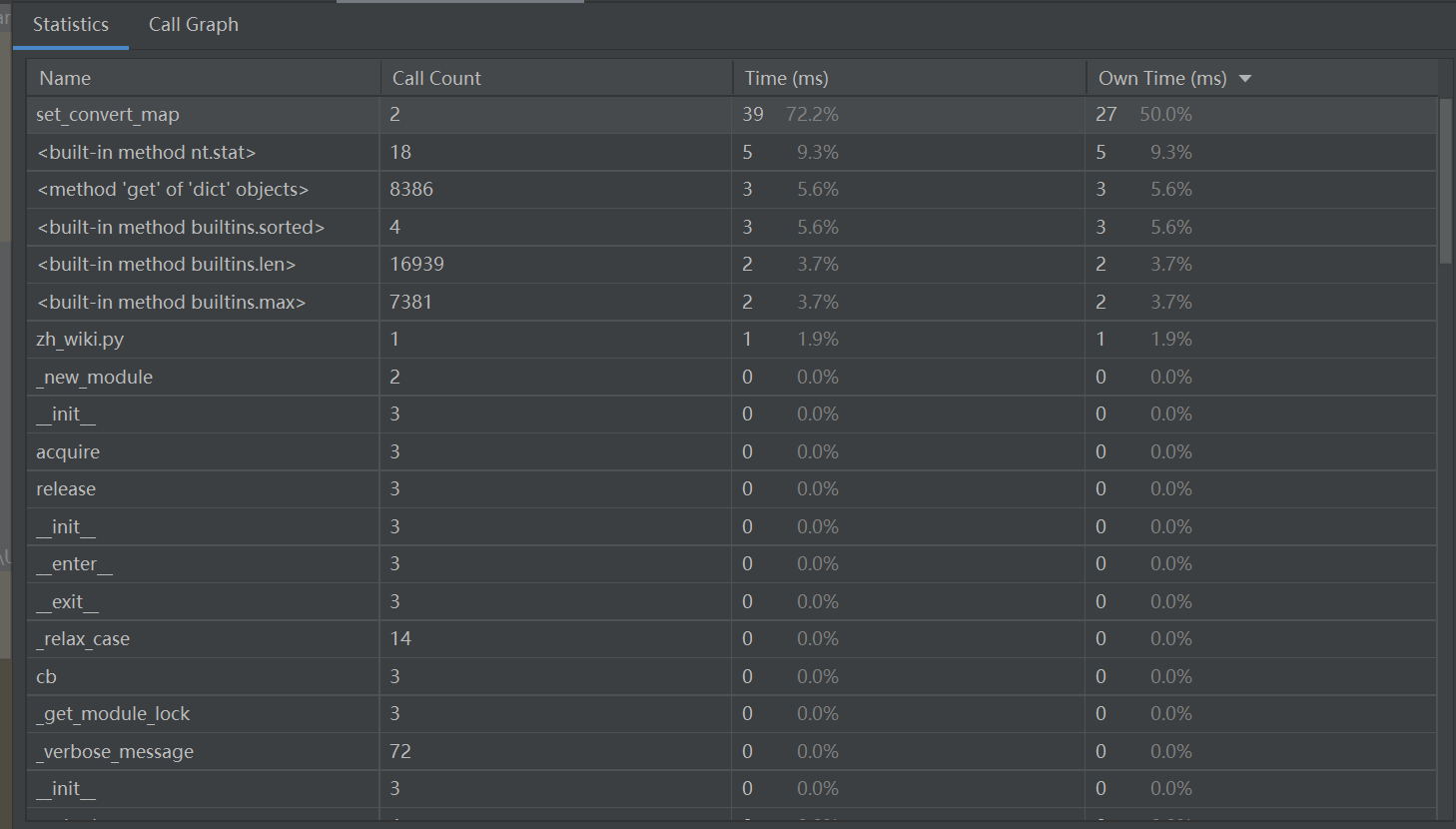Select the _get_module_lock row

(x=113, y=714)
